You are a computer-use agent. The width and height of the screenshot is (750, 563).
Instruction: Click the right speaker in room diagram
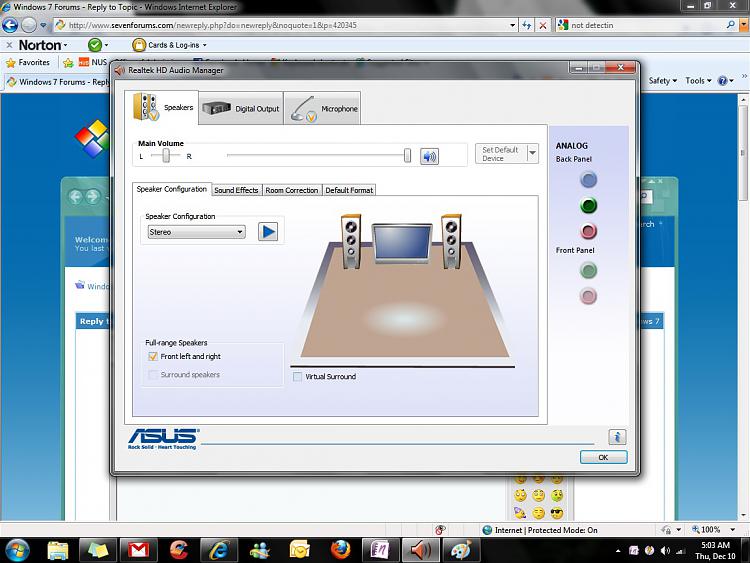451,241
